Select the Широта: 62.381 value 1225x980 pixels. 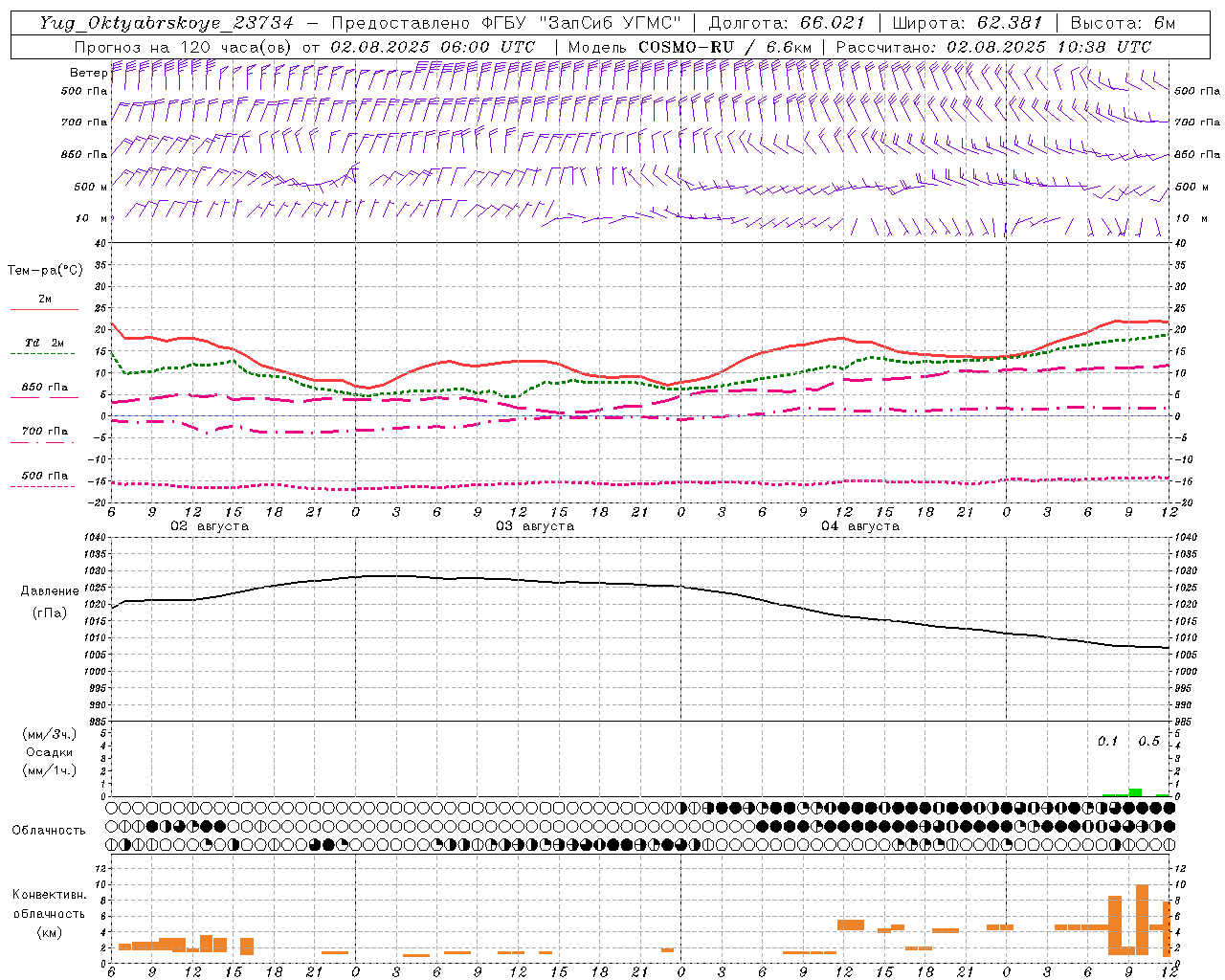968,24
